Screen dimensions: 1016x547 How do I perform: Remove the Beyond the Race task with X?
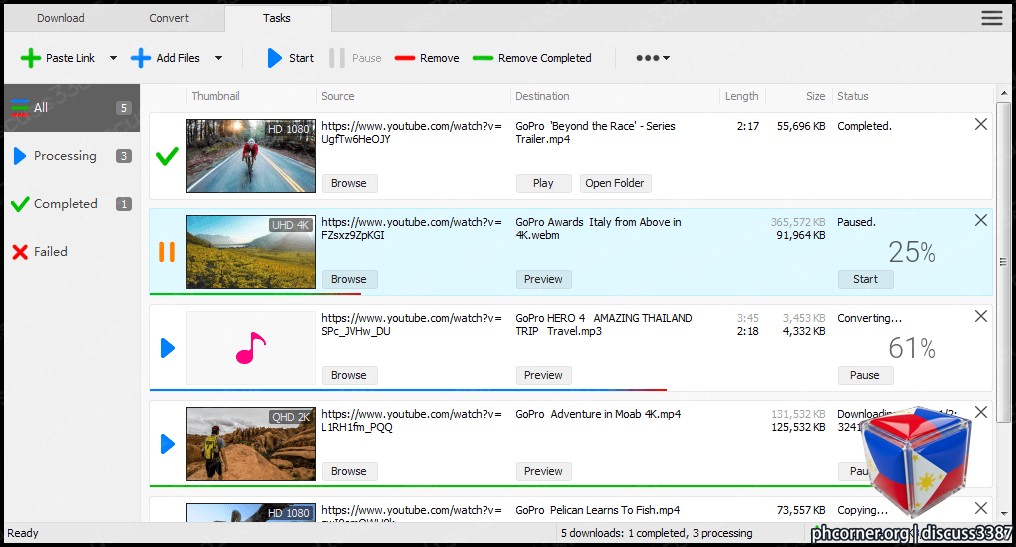pyautogui.click(x=980, y=124)
